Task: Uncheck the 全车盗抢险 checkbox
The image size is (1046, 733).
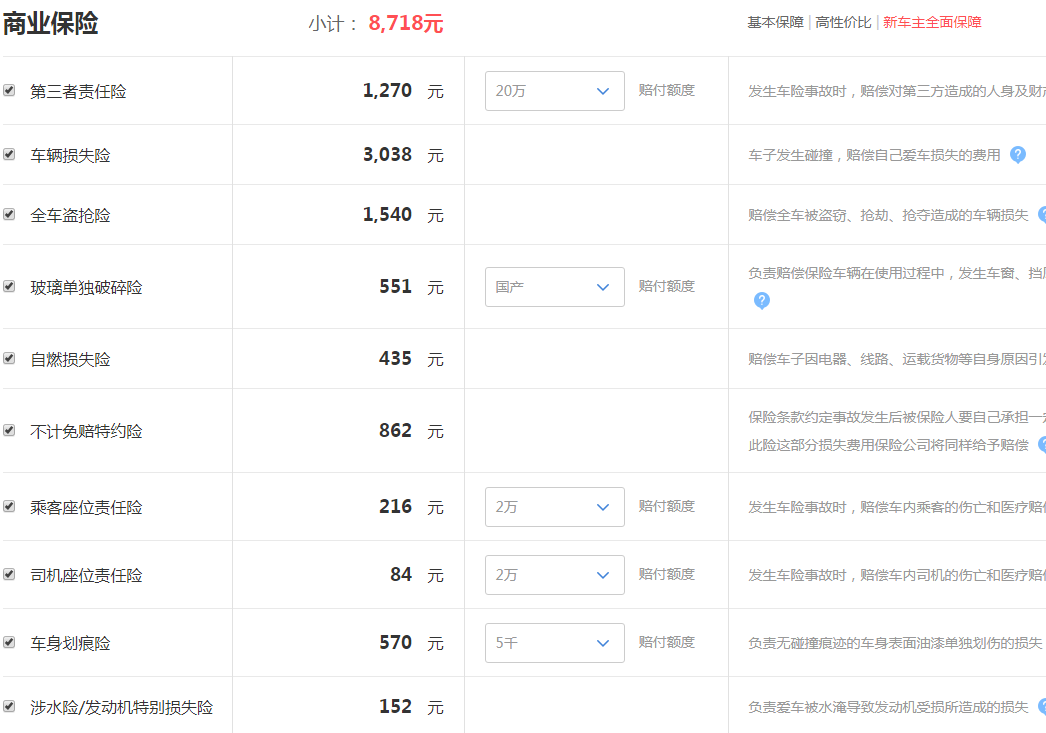Action: tap(9, 214)
